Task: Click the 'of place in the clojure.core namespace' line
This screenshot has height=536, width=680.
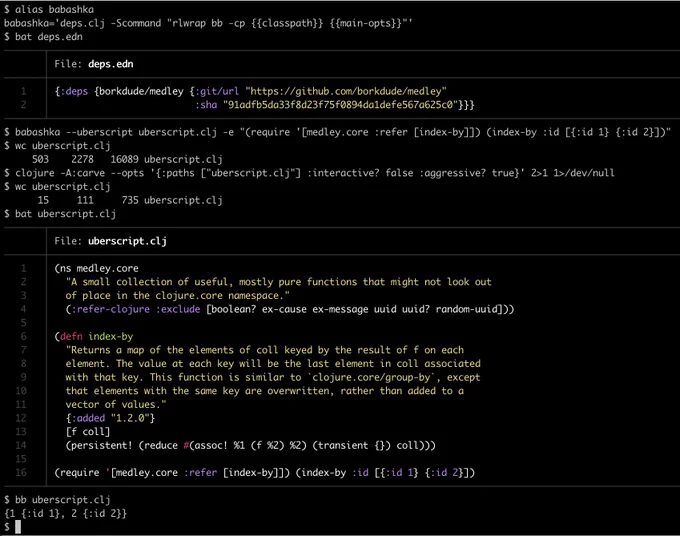Action: 177,295
